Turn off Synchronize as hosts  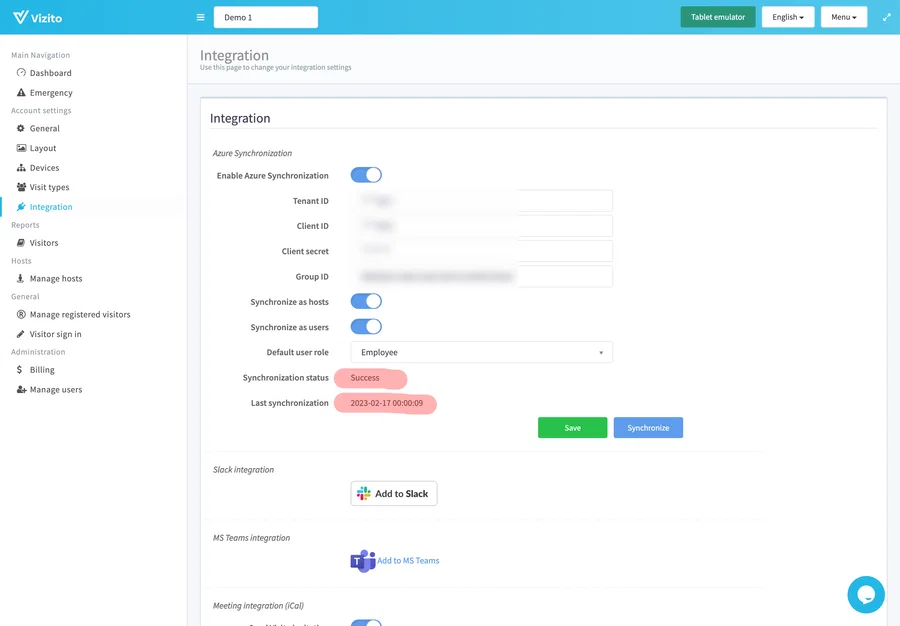[366, 301]
